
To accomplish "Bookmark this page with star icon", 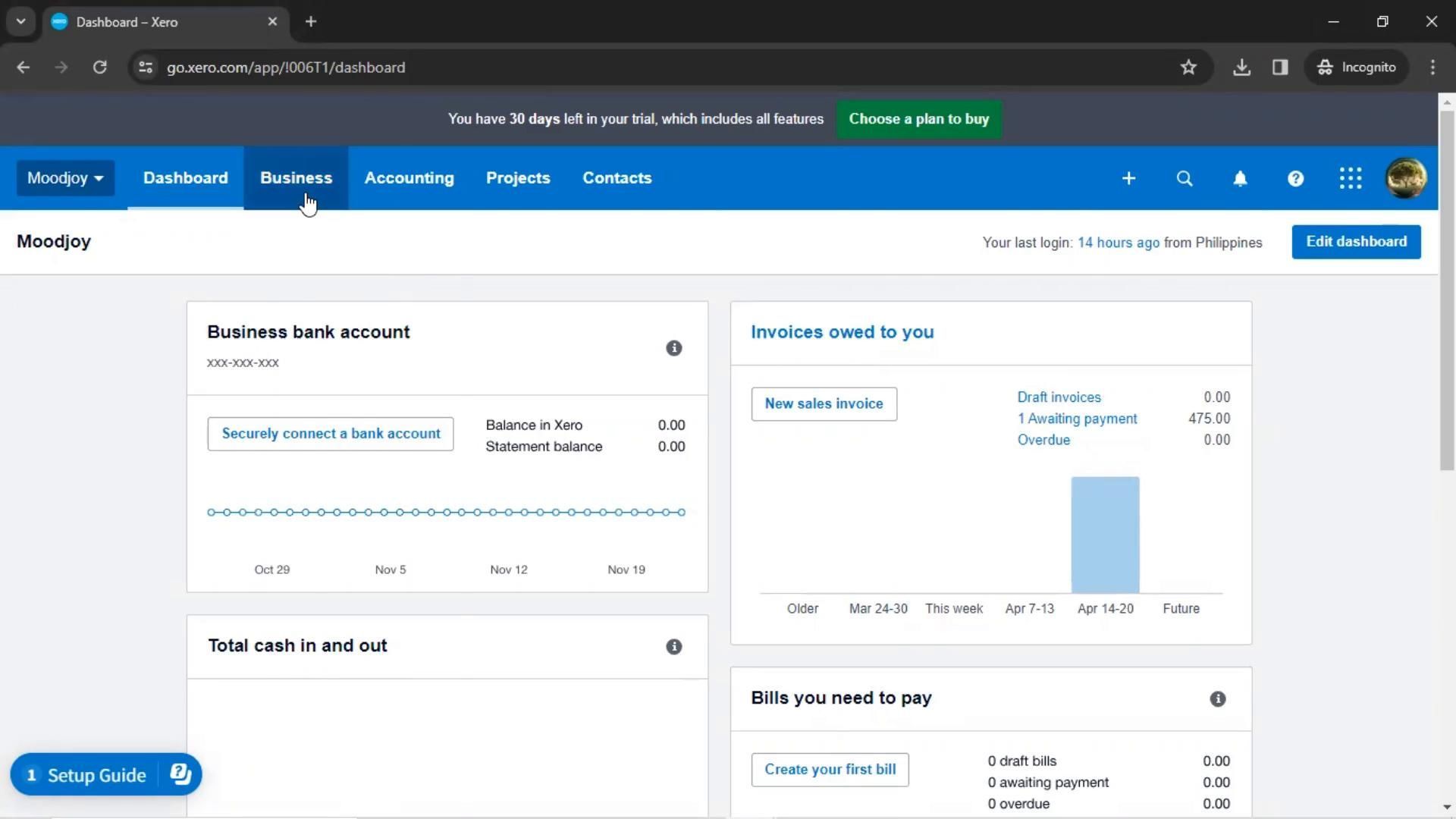I will point(1188,67).
